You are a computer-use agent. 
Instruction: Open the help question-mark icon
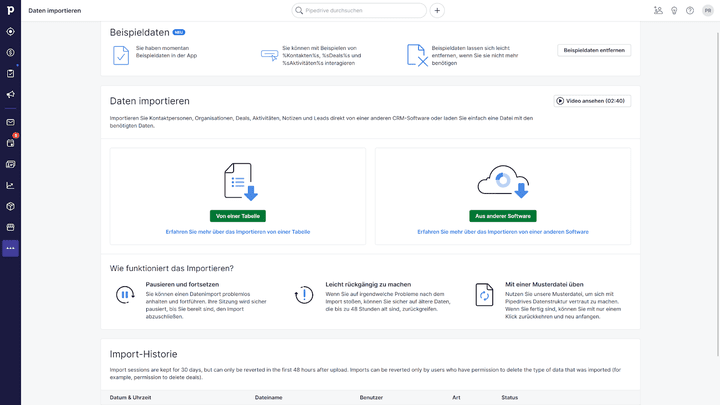(x=690, y=10)
